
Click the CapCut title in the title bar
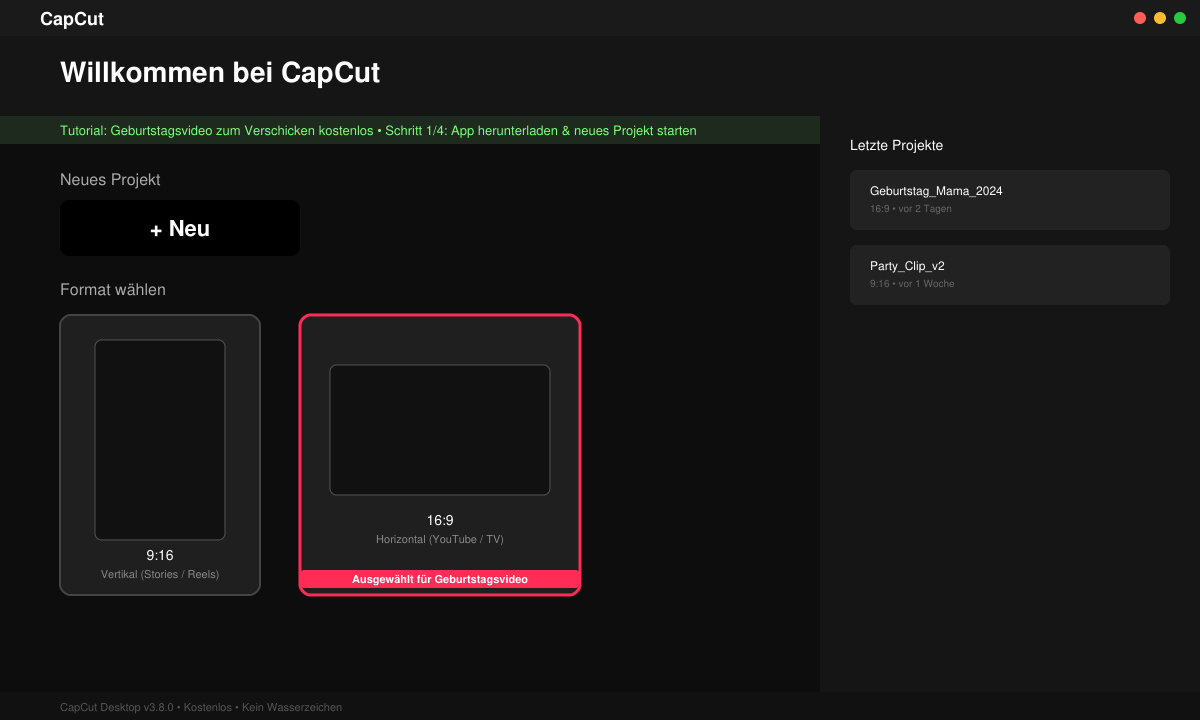point(72,19)
